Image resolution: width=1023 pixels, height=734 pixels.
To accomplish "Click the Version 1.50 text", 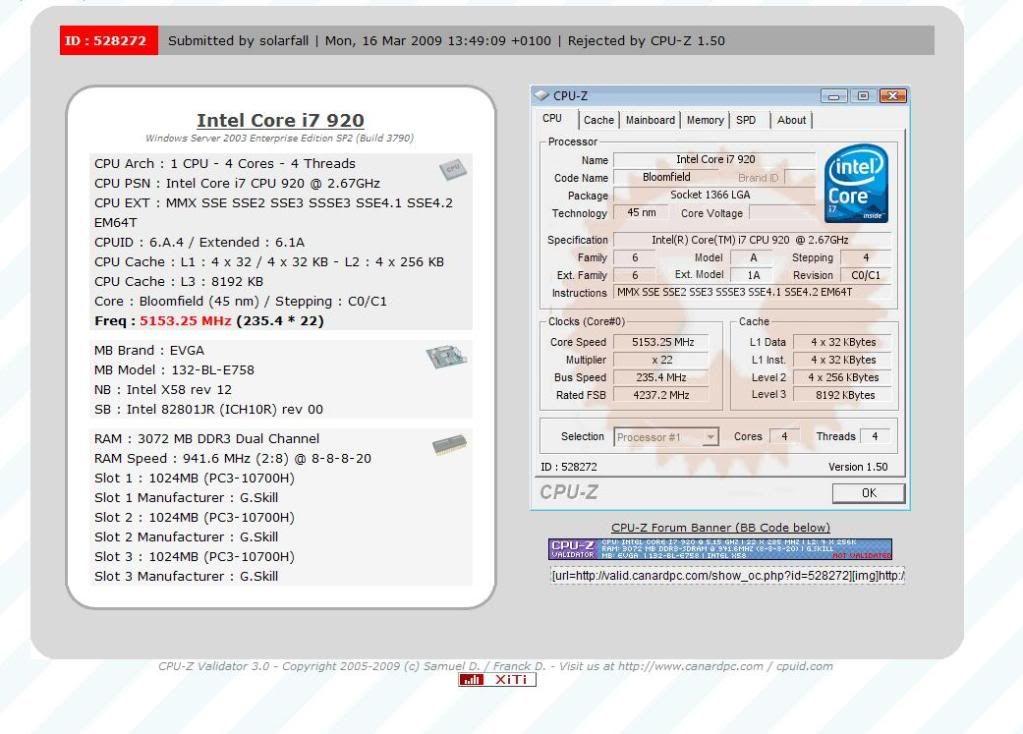I will click(x=858, y=467).
